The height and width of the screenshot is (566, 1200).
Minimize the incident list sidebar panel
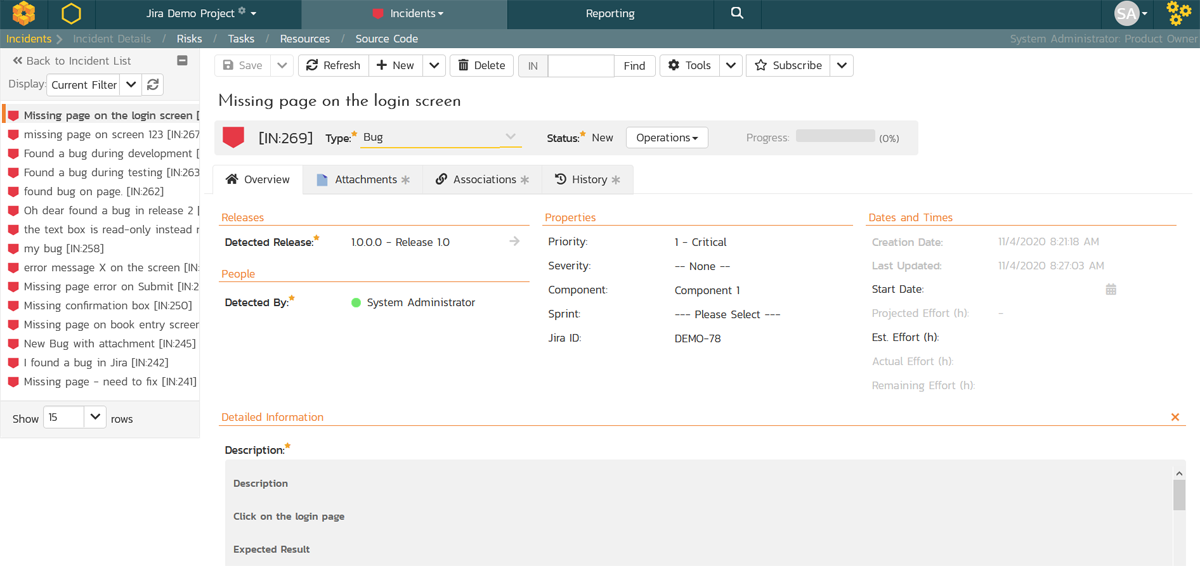182,61
